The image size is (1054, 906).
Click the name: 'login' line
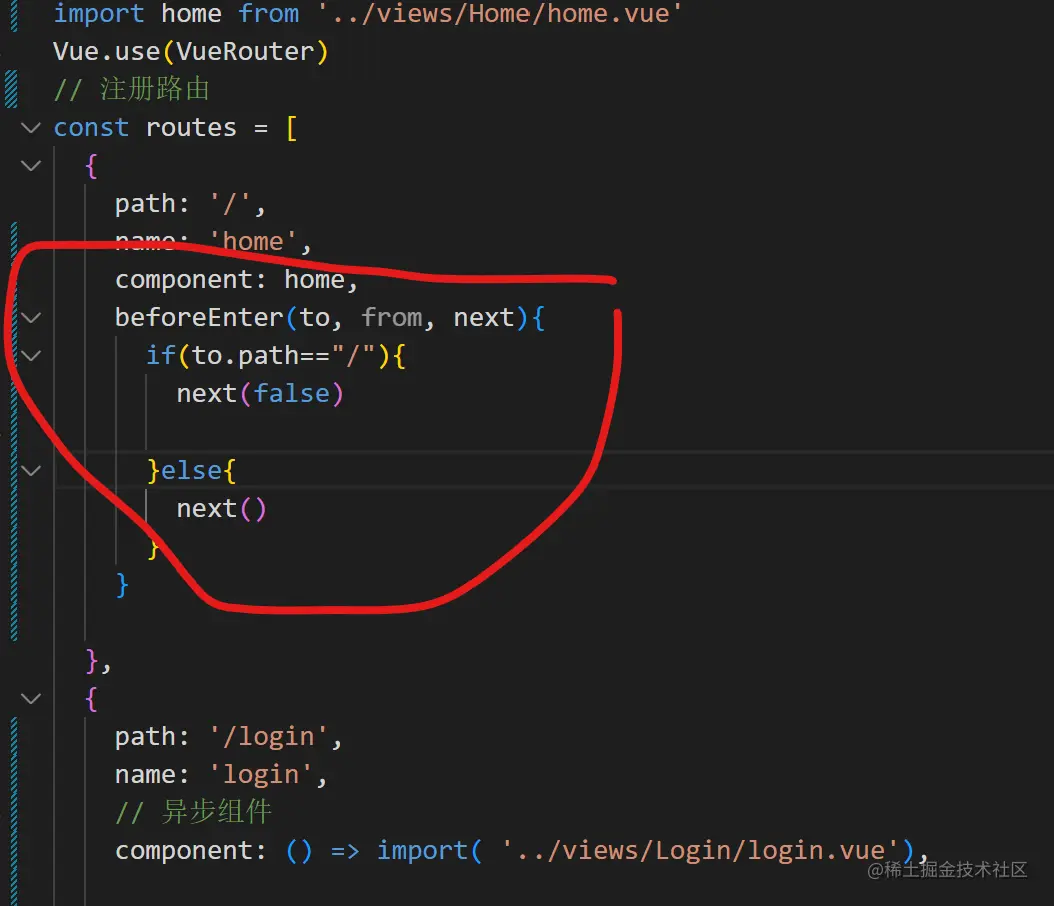click(220, 775)
